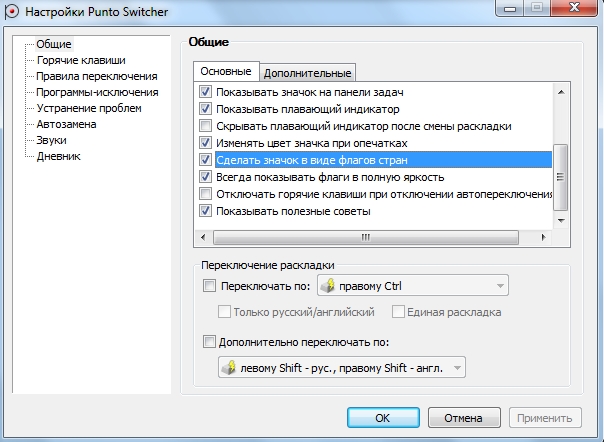604x442 pixels.
Task: Click lightning key icon beside левому Shift
Action: coord(229,368)
